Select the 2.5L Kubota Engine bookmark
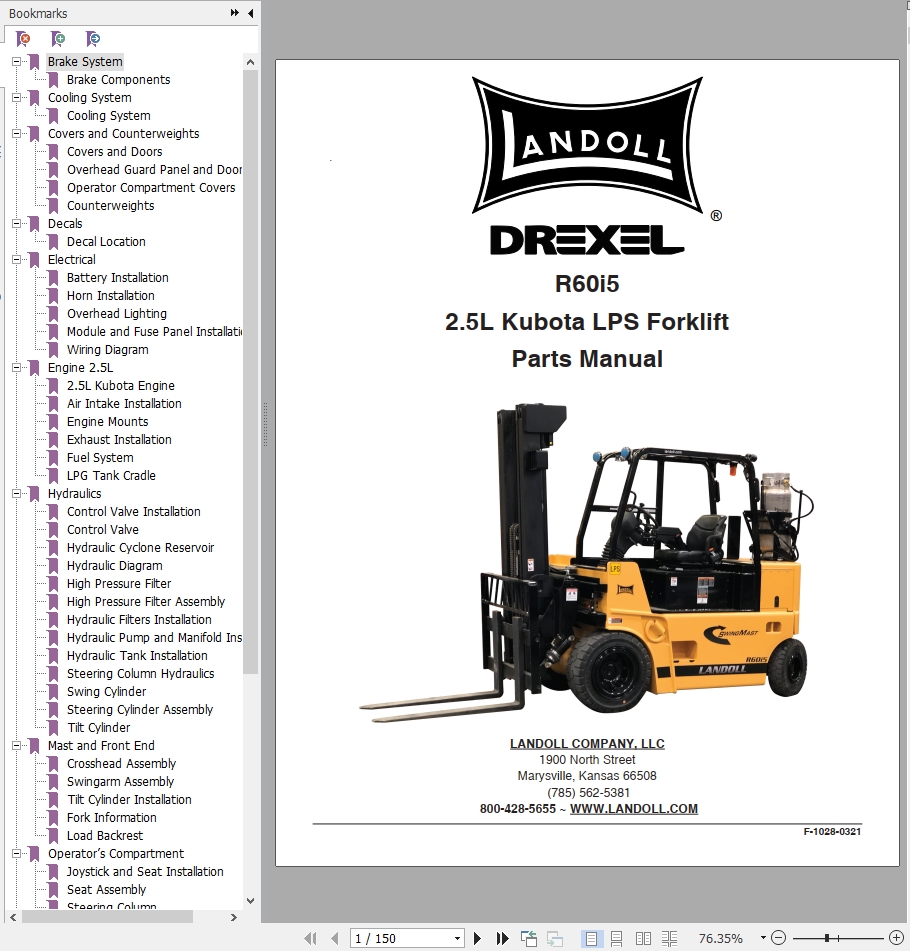 coord(121,386)
